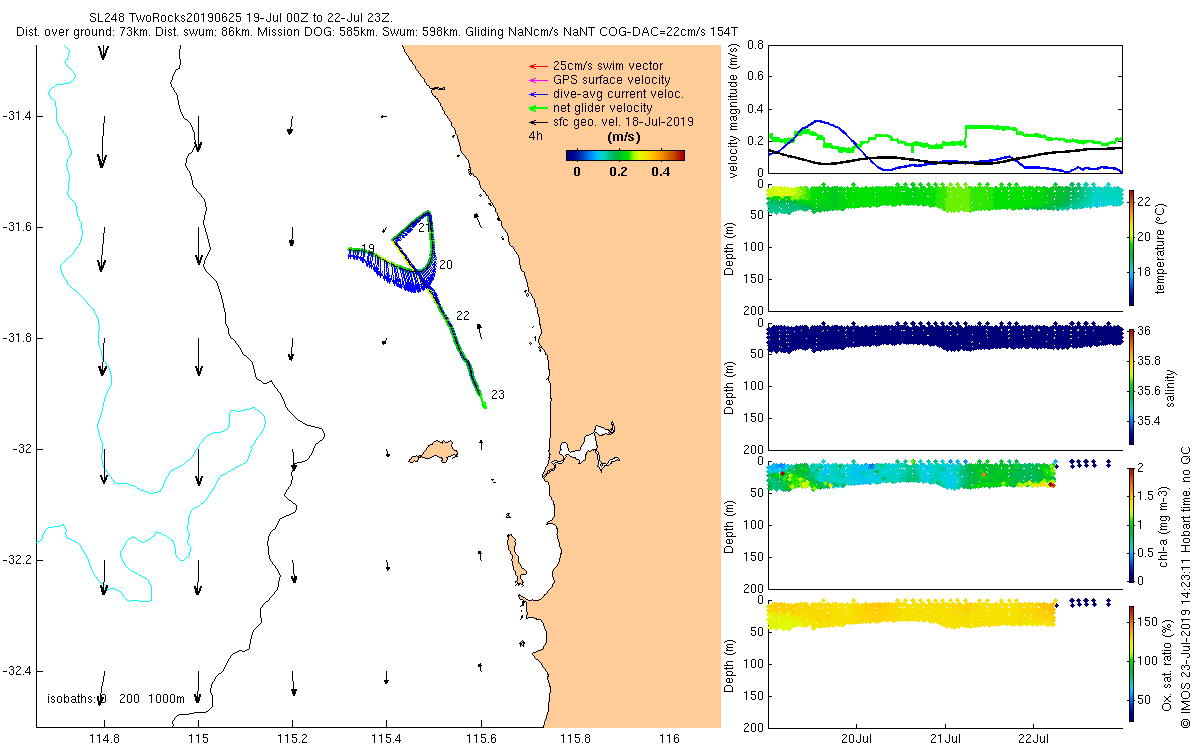The height and width of the screenshot is (750, 1200).
Task: Click latitude tick label -31.6
Action: (17, 228)
